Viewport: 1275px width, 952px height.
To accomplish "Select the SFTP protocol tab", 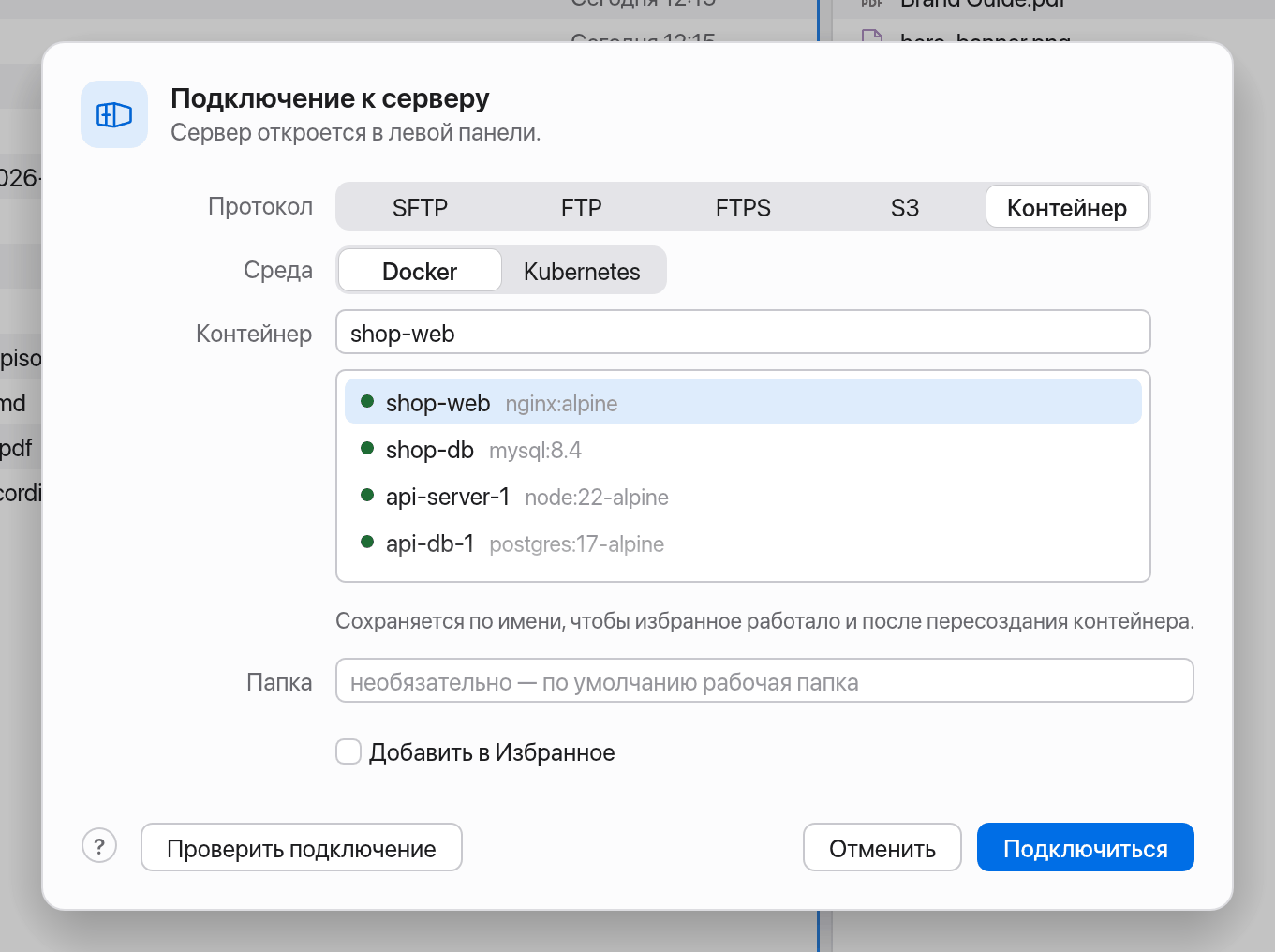I will point(420,207).
